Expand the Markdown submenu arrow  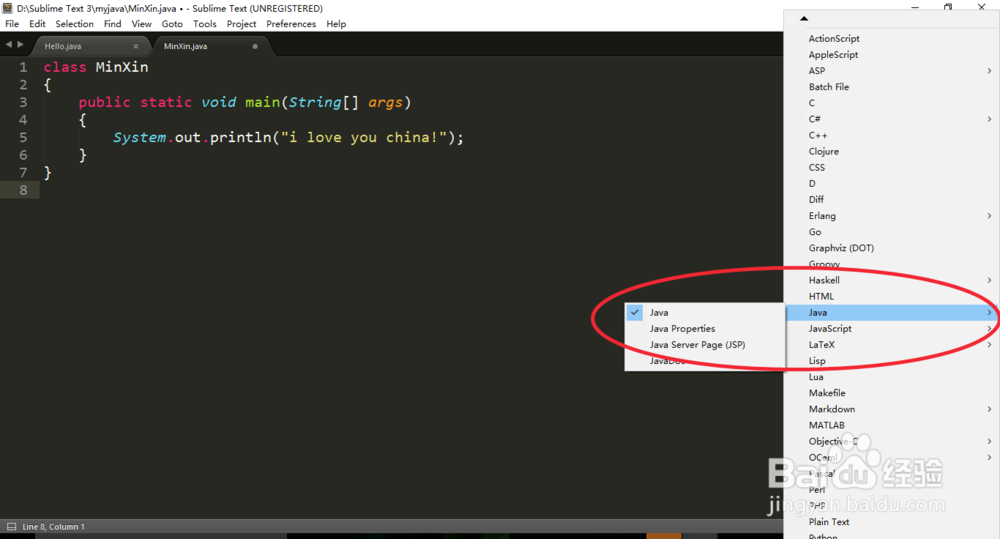point(989,409)
